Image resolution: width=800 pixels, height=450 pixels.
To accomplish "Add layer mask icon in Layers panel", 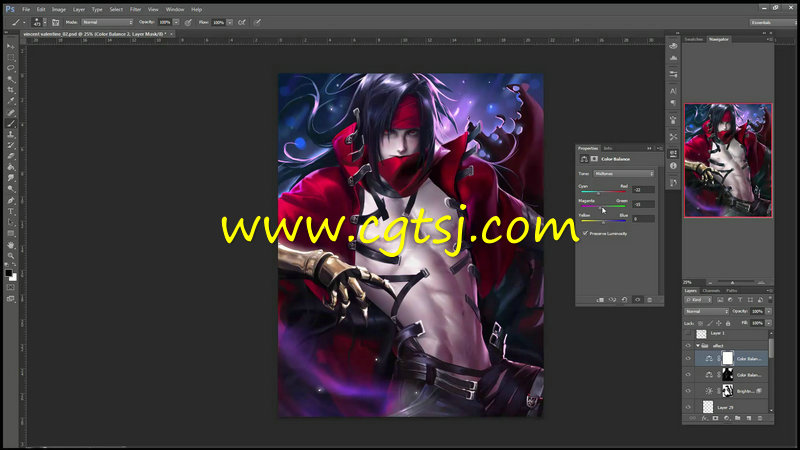I will click(715, 418).
